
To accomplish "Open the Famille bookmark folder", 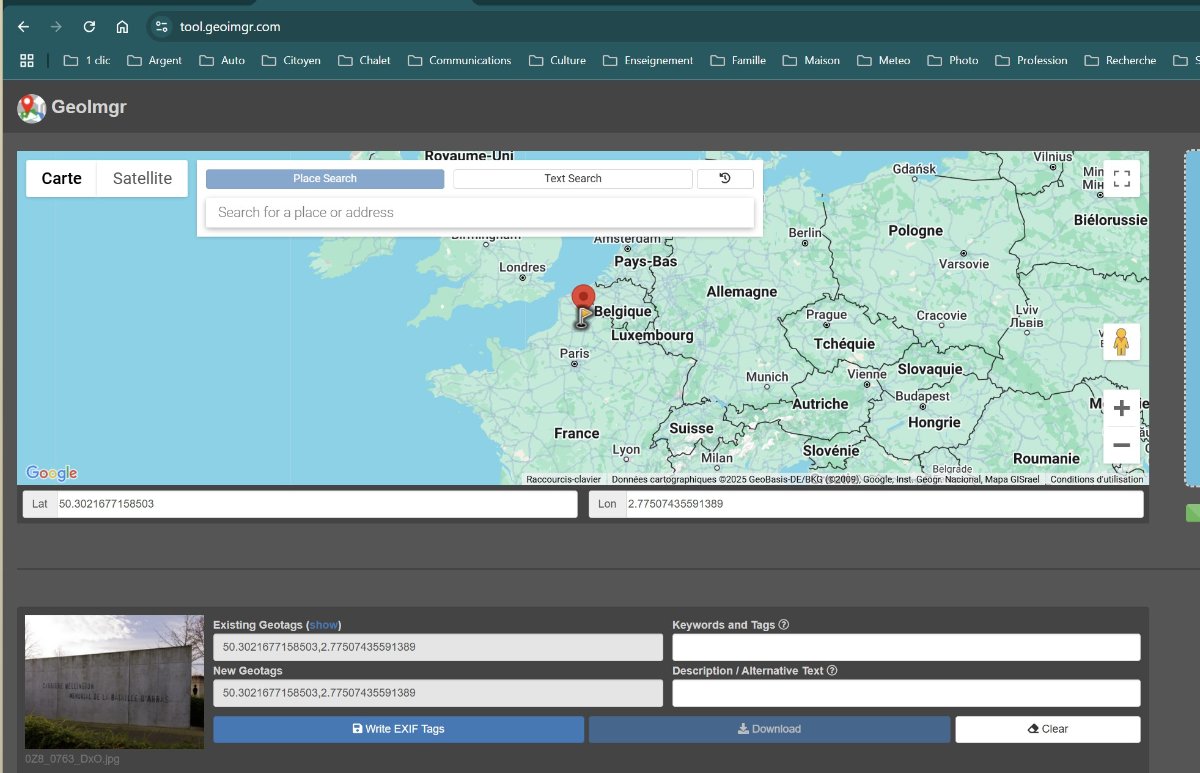I will coord(738,60).
